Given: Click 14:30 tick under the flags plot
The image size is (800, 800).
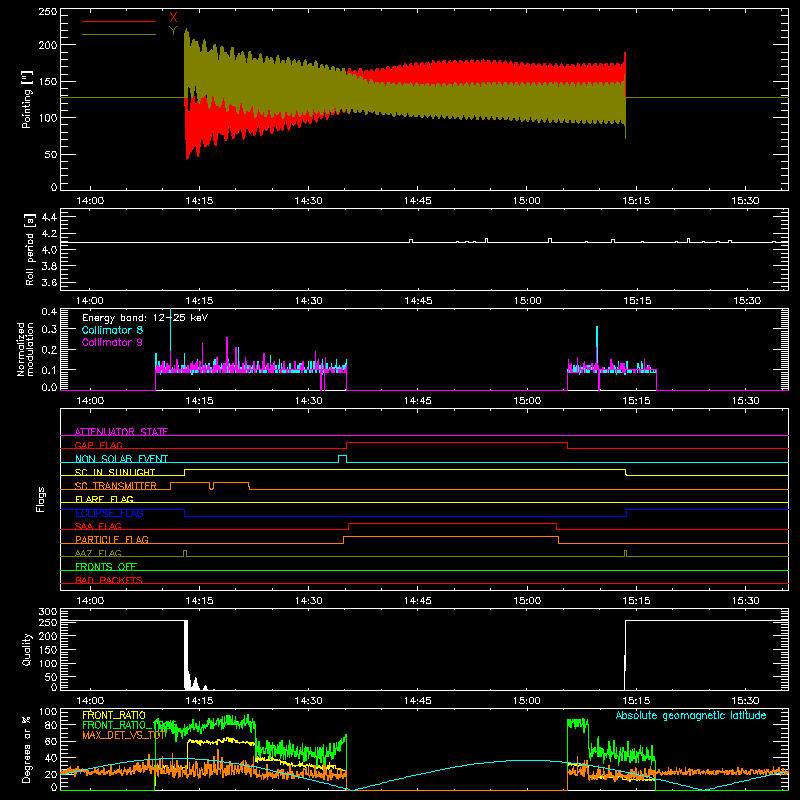Looking at the screenshot, I should (308, 601).
